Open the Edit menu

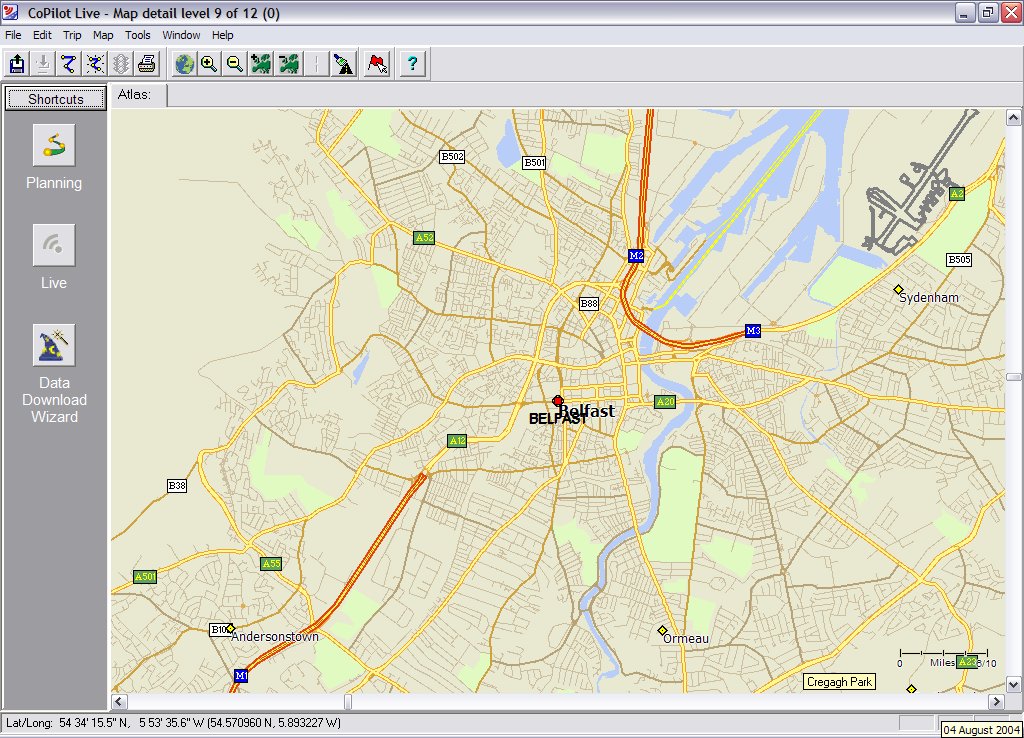[x=42, y=35]
